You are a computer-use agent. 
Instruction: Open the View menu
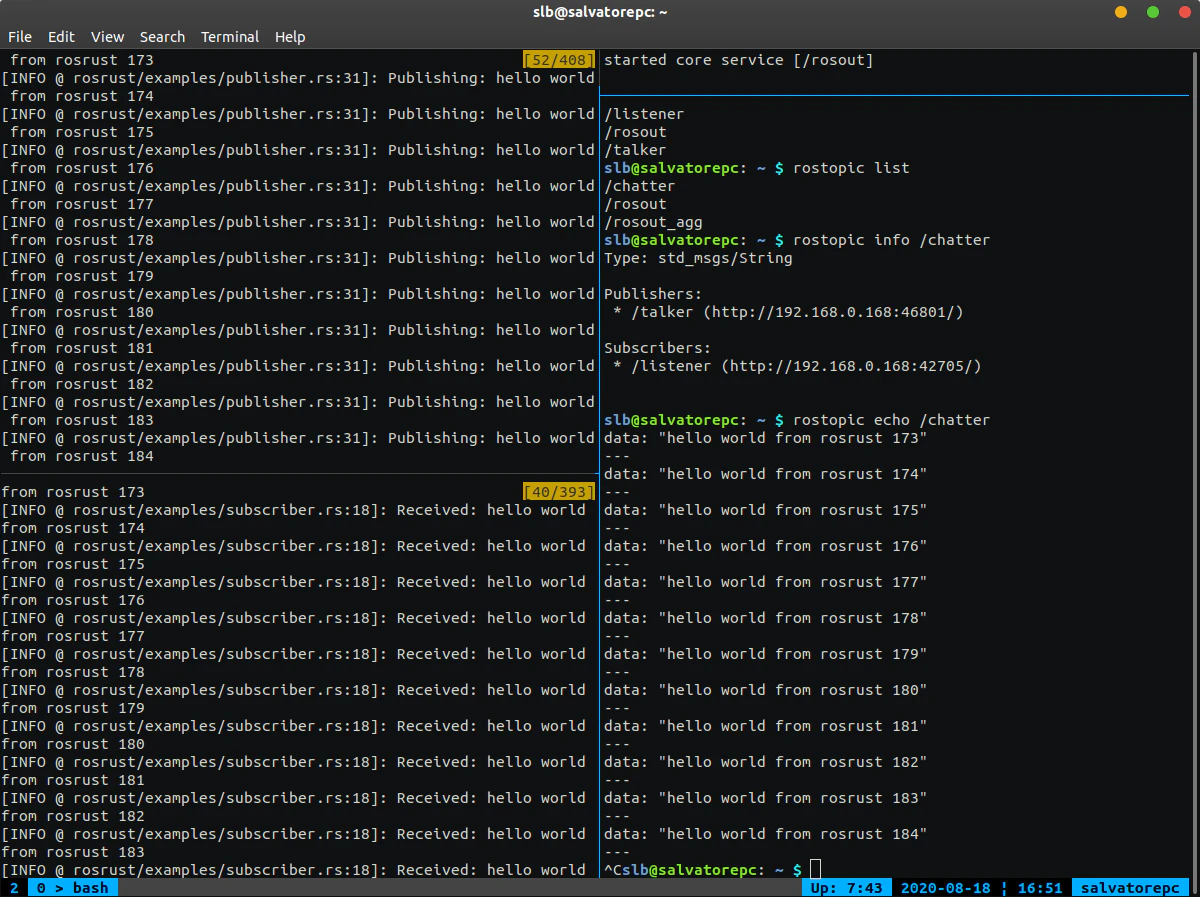click(107, 37)
